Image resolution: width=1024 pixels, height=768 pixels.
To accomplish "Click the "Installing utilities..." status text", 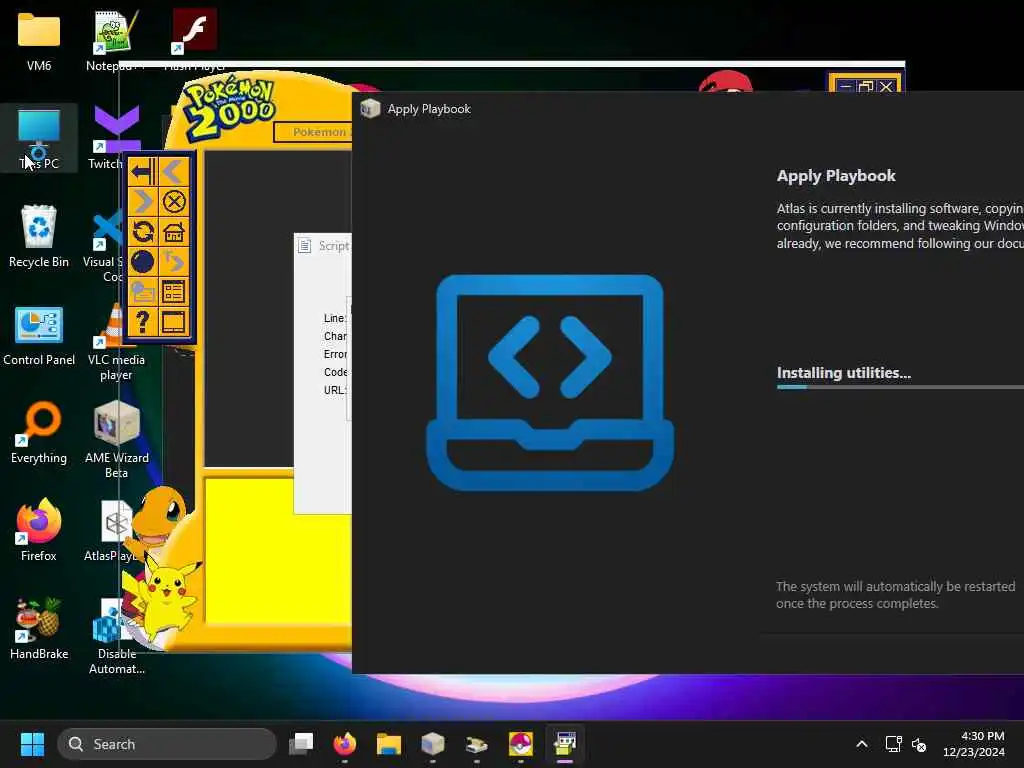I will click(843, 373).
